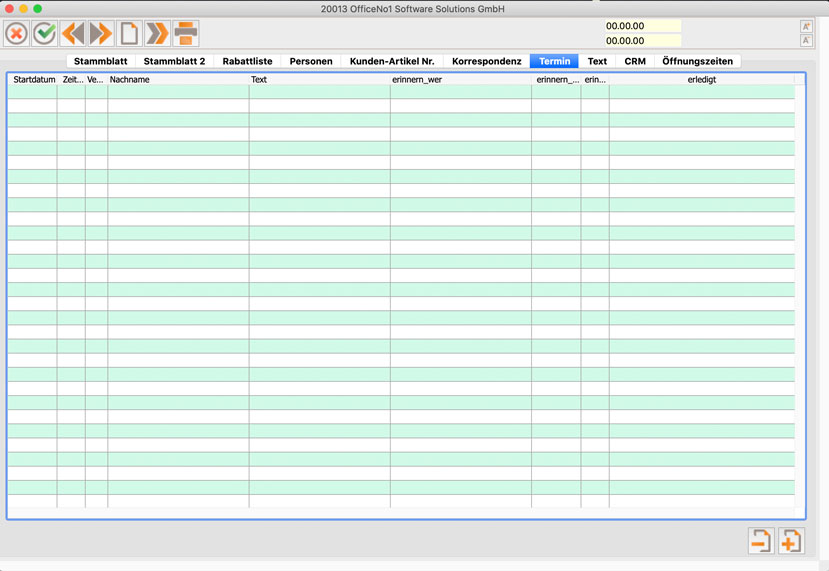This screenshot has height=571, width=829.
Task: Click the decrease font size icon
Action: pyautogui.click(x=806, y=41)
